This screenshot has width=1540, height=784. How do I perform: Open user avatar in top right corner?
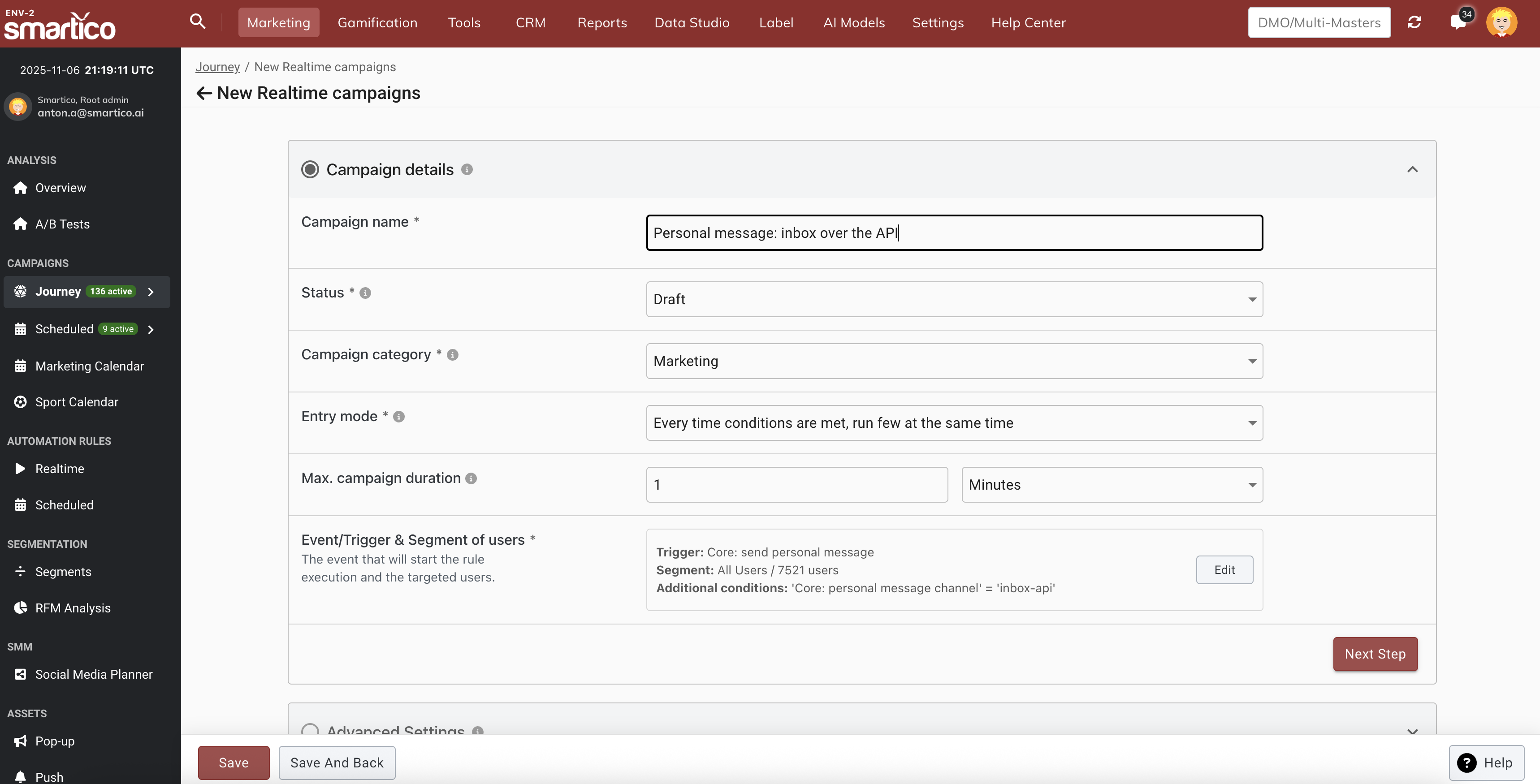point(1501,23)
